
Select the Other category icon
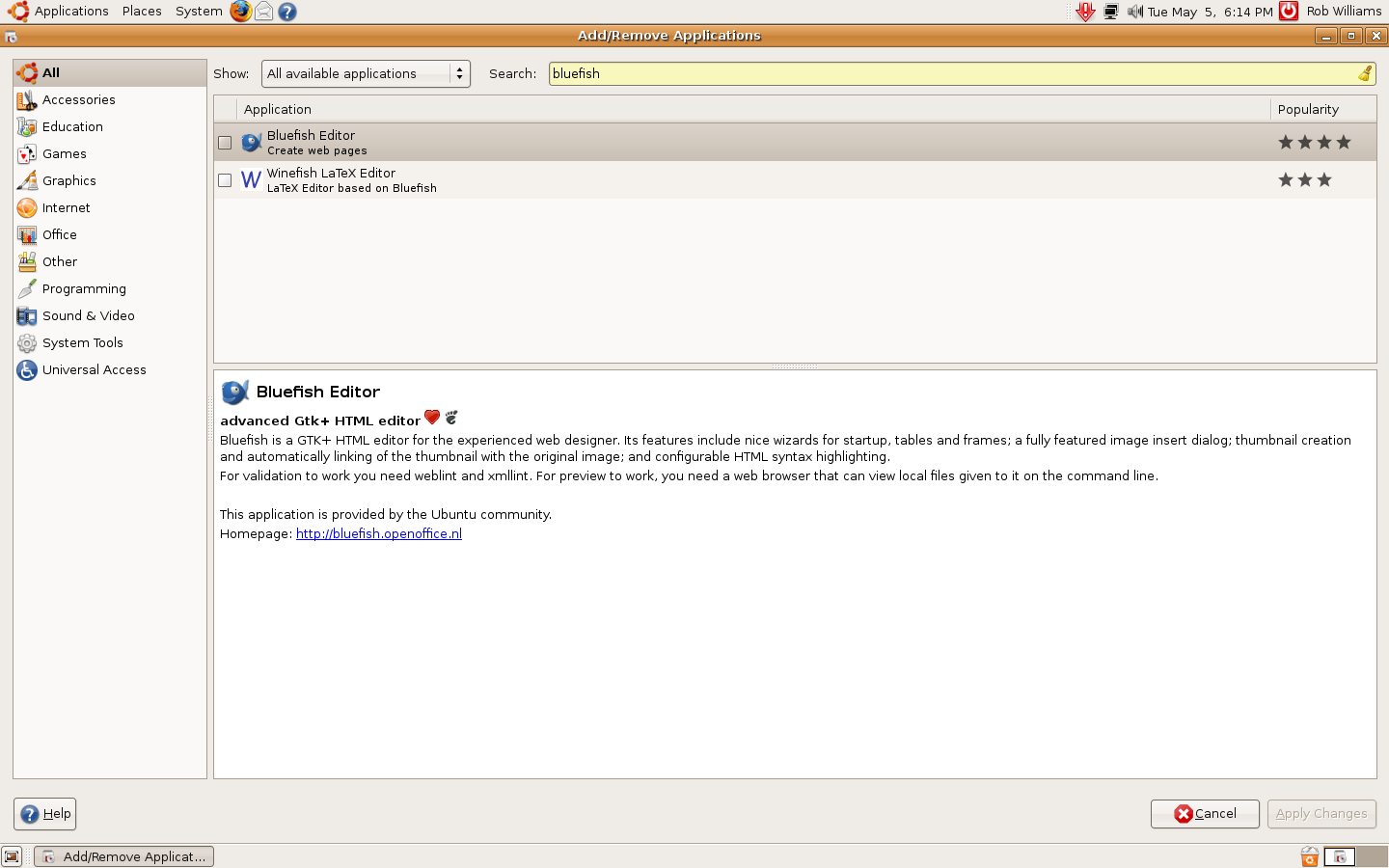tap(27, 262)
